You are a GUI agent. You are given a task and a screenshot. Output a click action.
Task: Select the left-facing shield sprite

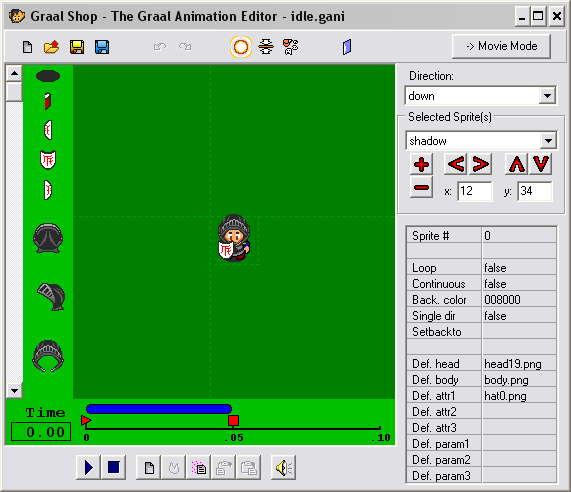tap(48, 130)
